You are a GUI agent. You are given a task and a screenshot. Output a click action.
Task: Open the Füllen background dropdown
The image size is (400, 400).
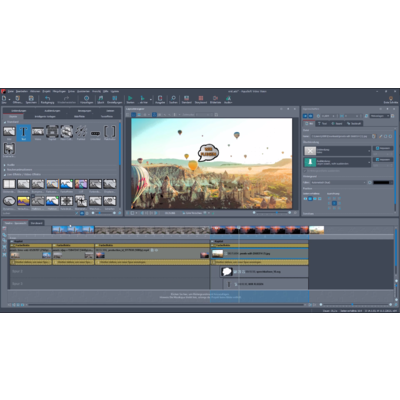pyautogui.click(x=338, y=182)
